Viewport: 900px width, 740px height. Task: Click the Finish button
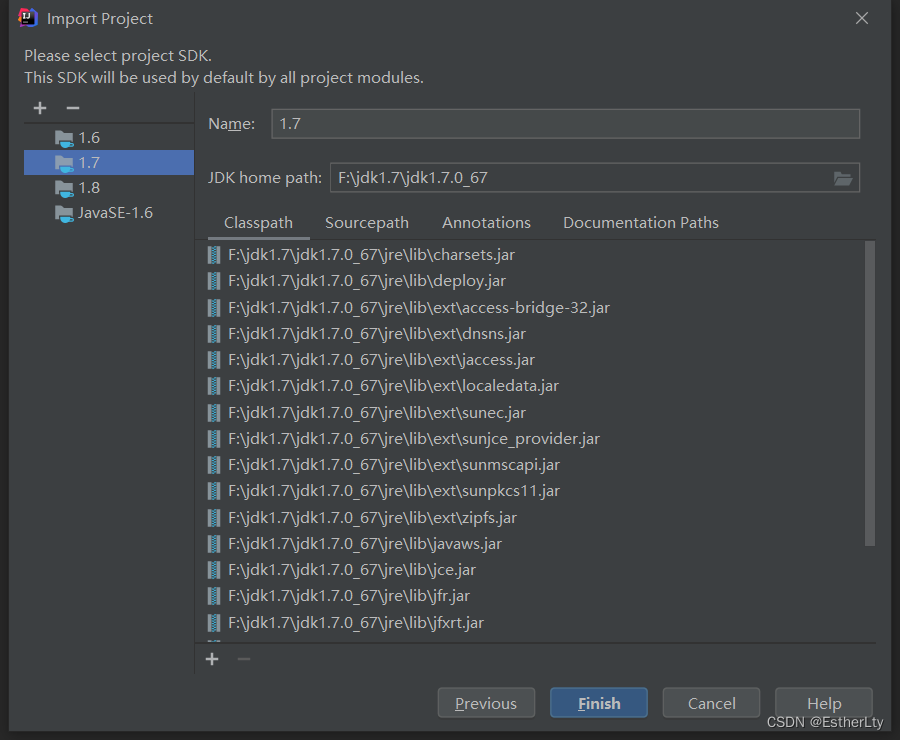599,703
